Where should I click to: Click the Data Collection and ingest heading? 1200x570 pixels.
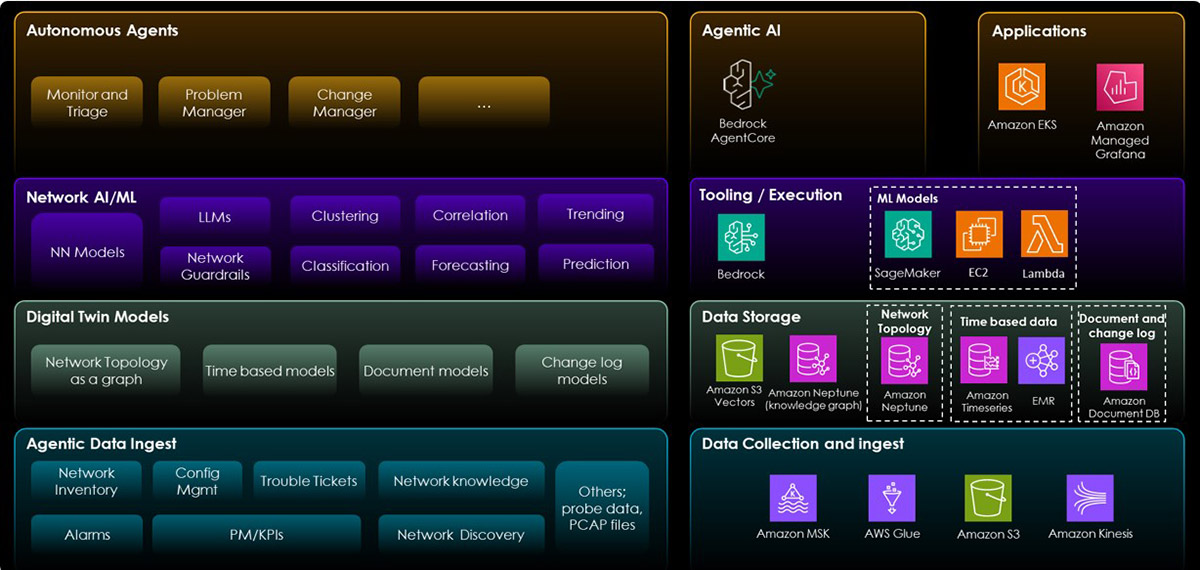[803, 443]
